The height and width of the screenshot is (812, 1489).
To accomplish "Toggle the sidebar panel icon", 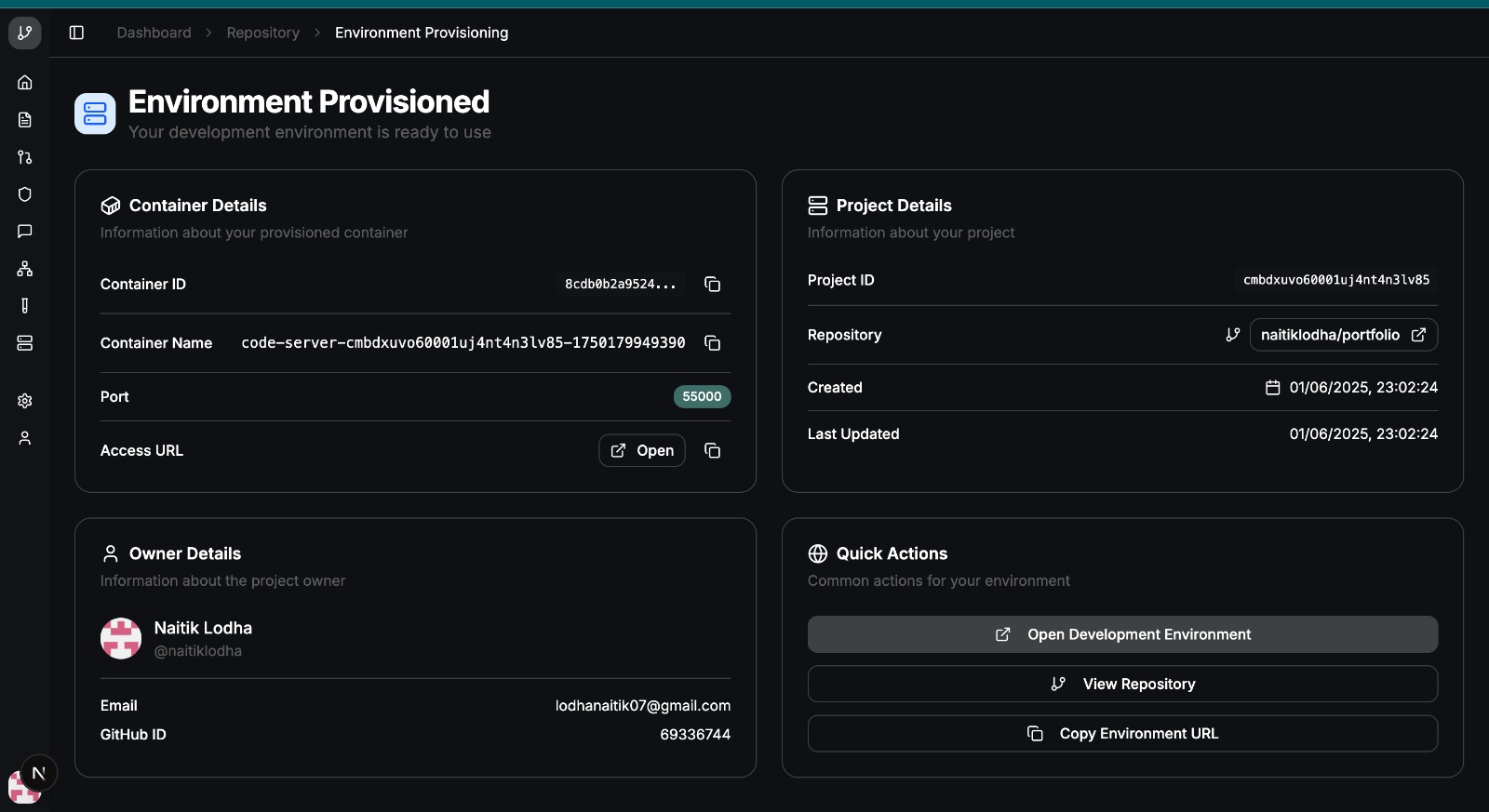I will 77,33.
